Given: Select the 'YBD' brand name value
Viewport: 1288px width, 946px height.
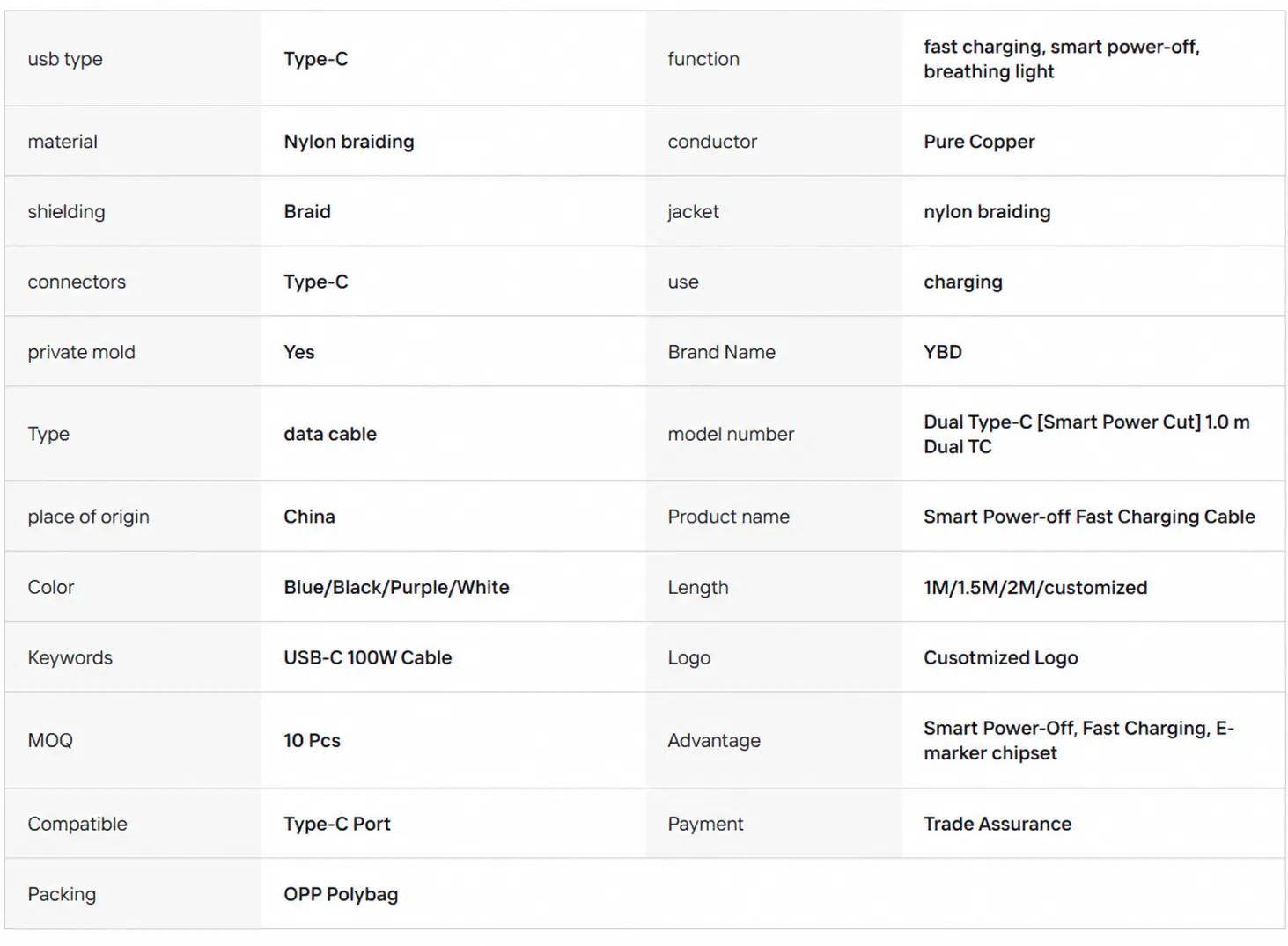Looking at the screenshot, I should pos(943,352).
